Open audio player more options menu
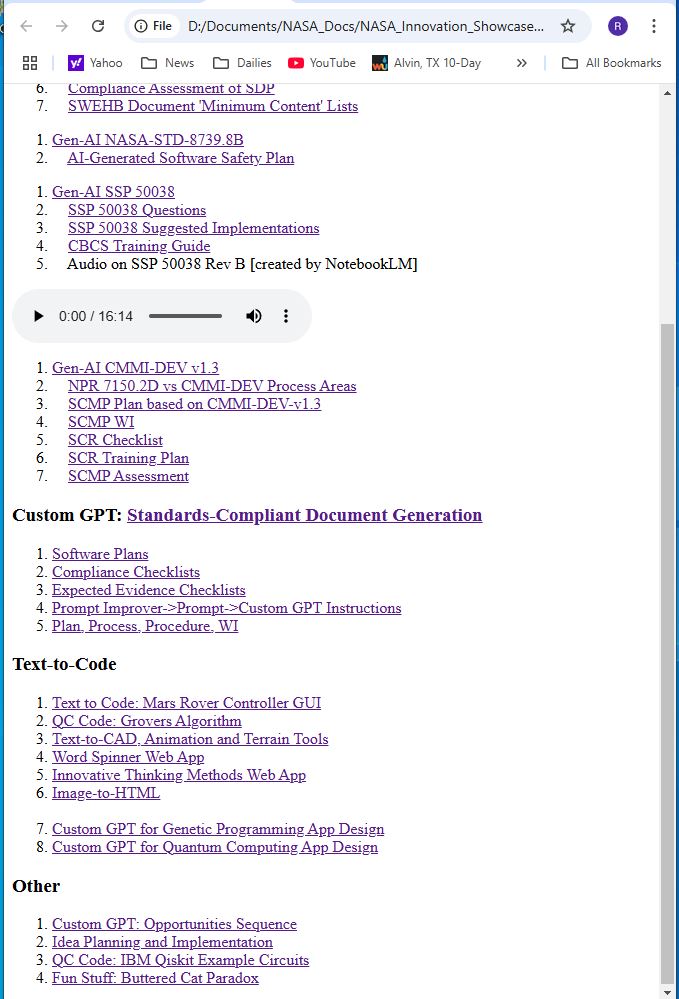This screenshot has height=999, width=679. coord(286,316)
